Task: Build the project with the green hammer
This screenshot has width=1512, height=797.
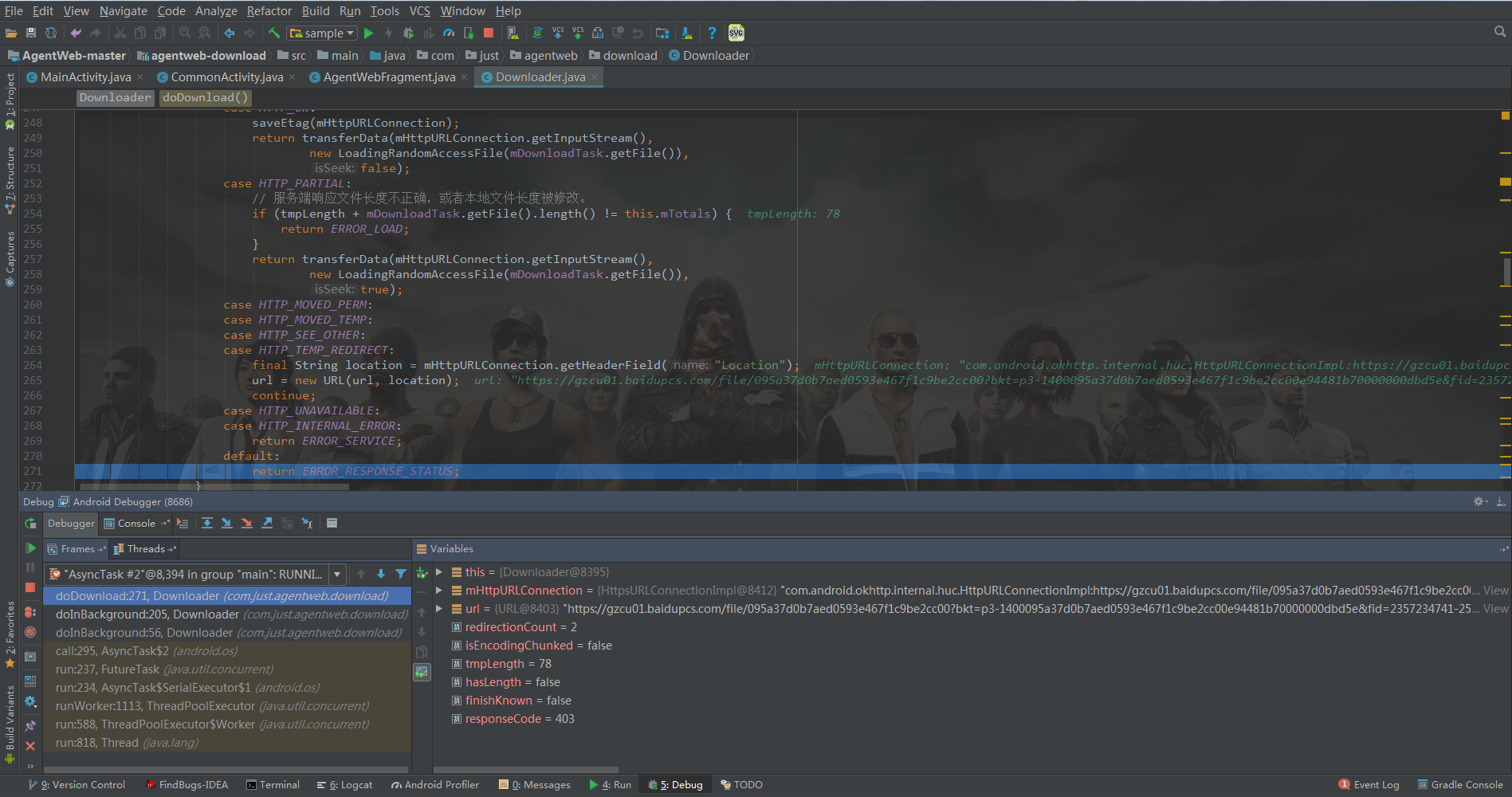Action: click(x=273, y=33)
